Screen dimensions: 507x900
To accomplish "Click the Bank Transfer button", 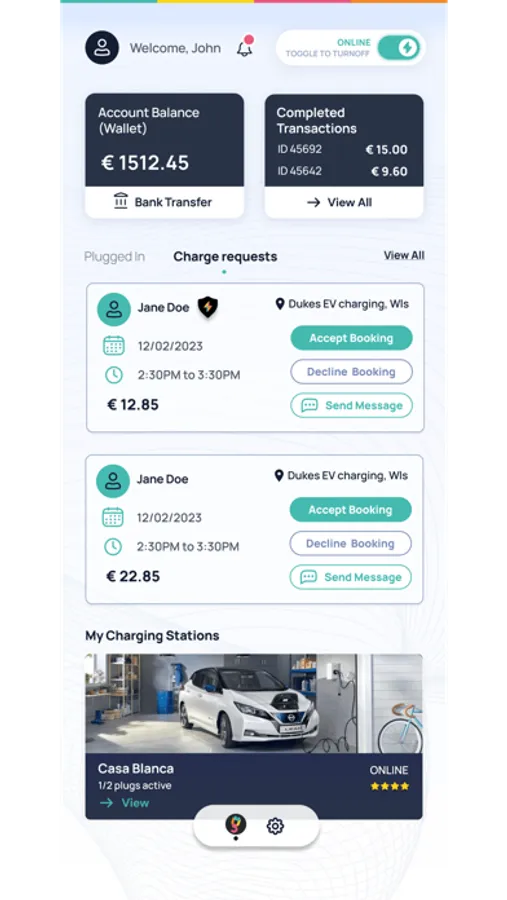I will point(164,202).
